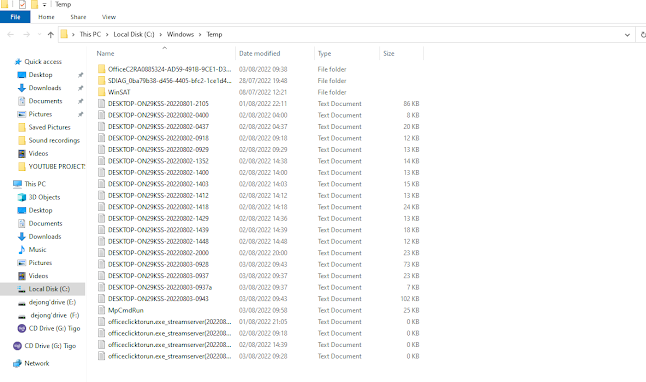The width and height of the screenshot is (646, 382).
Task: Open YOUTUBE PROJECT folder in sidebar
Action: pos(56,167)
